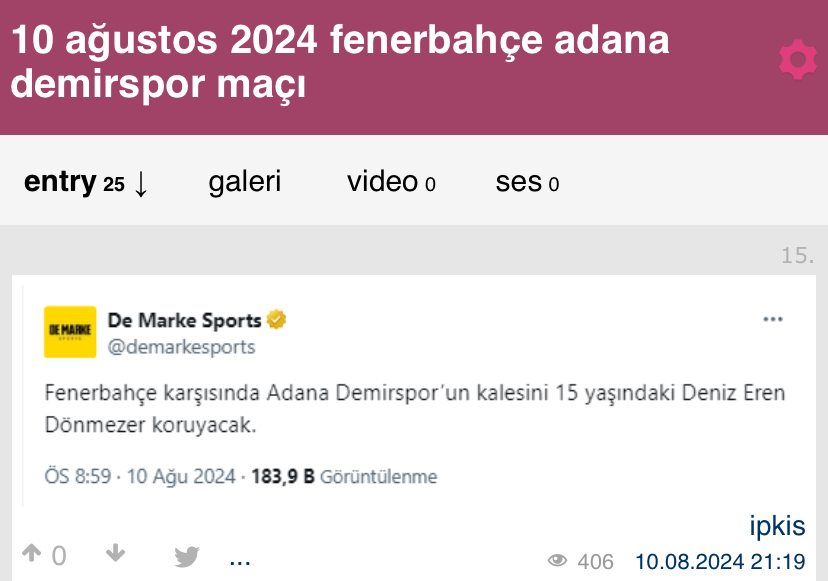Downvote the entry with the down arrow

pyautogui.click(x=115, y=553)
